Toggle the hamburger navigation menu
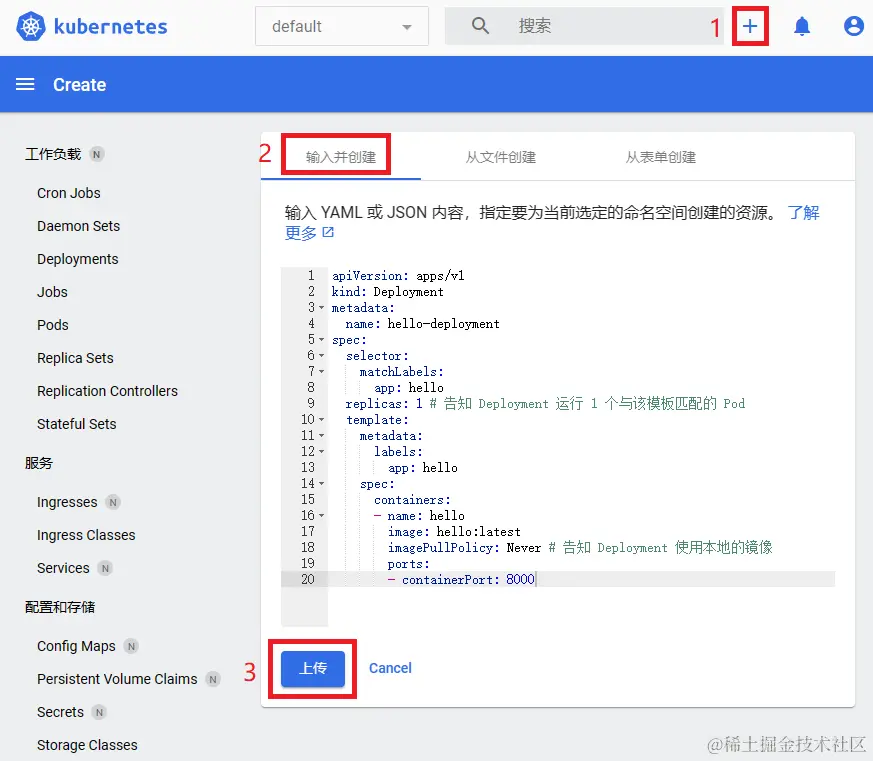 click(x=25, y=84)
